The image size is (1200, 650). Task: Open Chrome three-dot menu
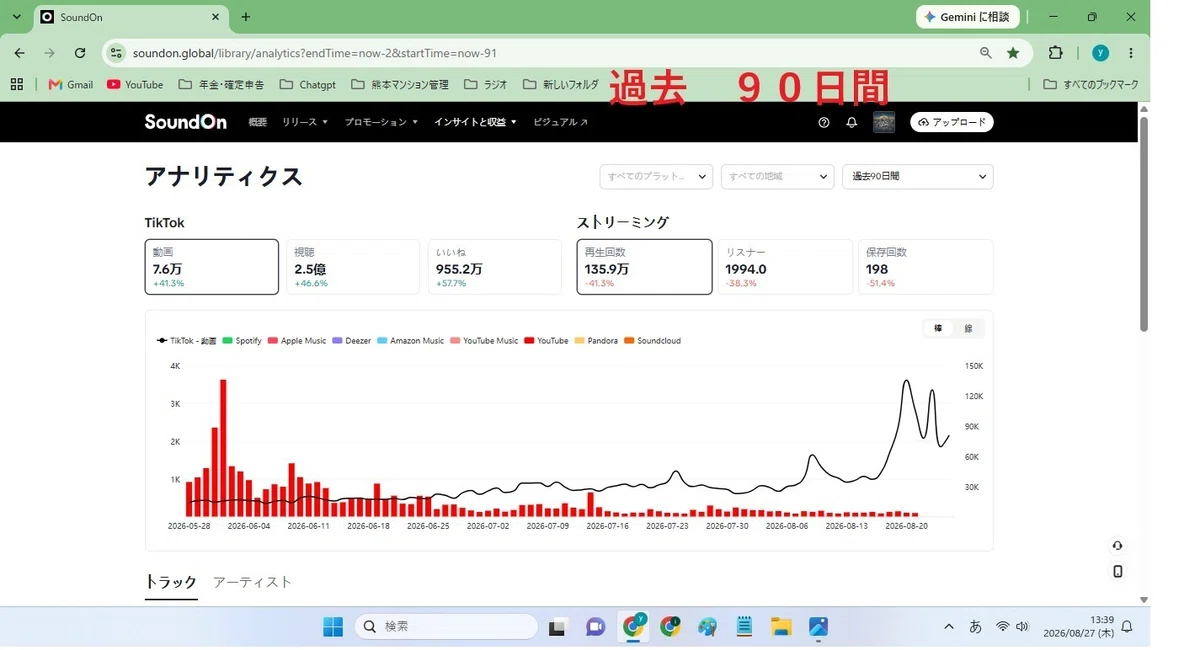(1131, 53)
